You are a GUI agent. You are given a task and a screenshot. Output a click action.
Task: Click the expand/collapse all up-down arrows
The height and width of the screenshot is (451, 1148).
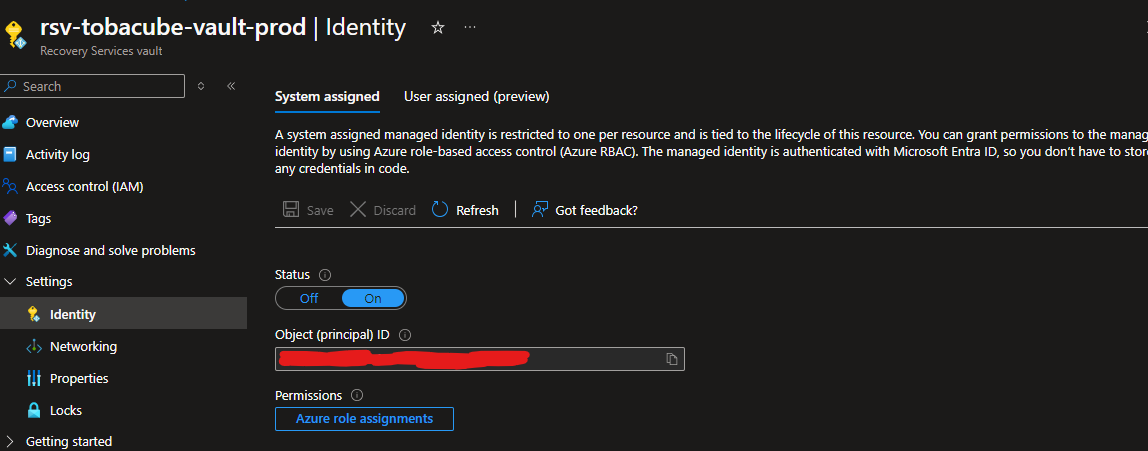(x=201, y=86)
